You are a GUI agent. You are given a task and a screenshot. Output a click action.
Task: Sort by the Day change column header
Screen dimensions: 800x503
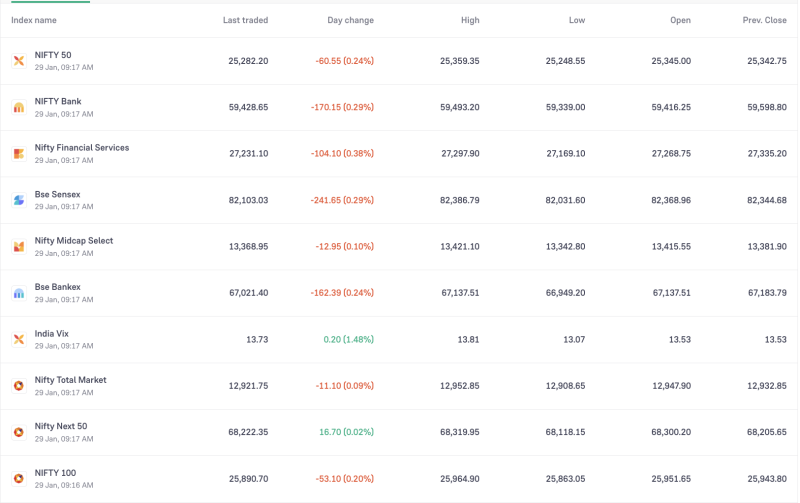coord(350,20)
